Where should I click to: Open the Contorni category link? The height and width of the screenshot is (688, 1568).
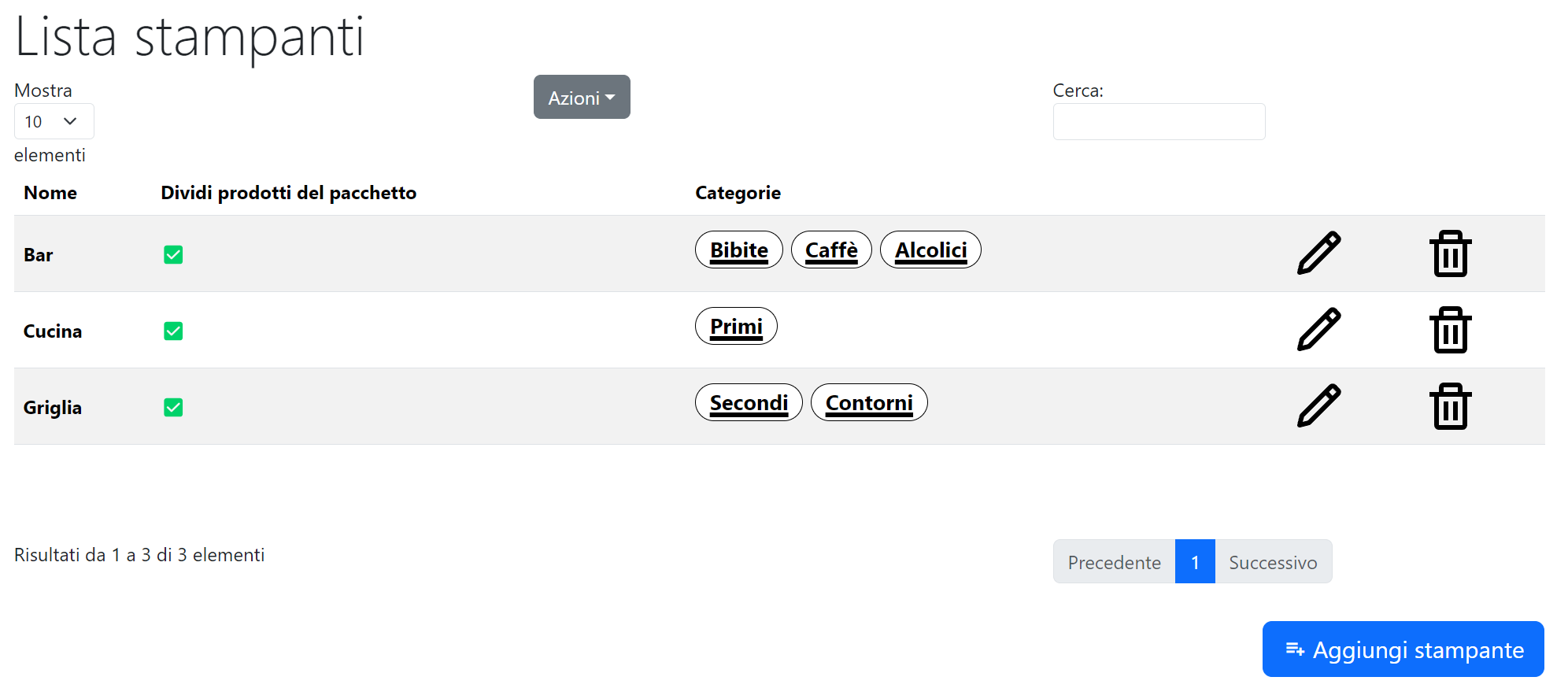click(x=868, y=403)
